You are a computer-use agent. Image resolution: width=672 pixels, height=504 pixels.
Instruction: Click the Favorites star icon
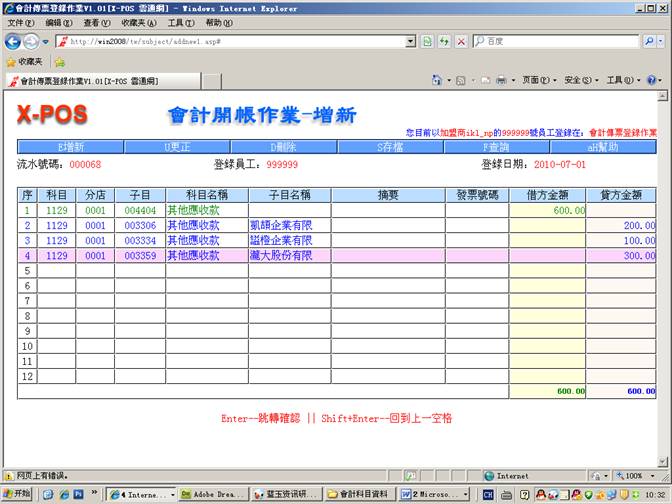tap(11, 61)
